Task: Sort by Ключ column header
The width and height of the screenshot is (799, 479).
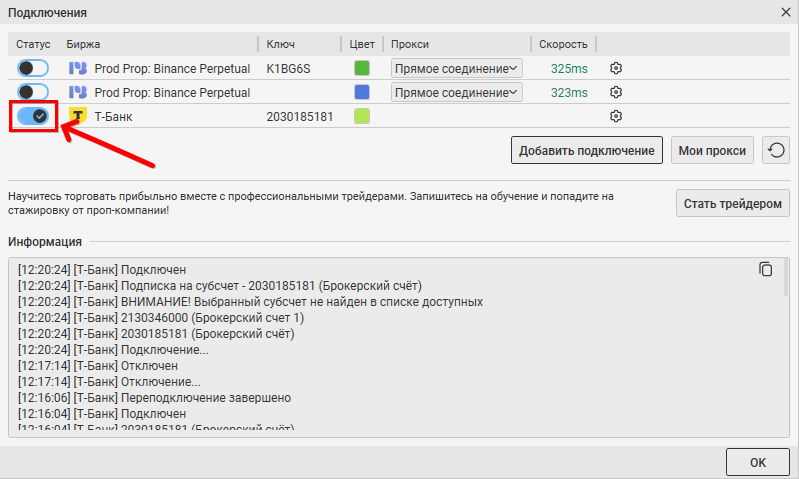Action: pos(281,44)
